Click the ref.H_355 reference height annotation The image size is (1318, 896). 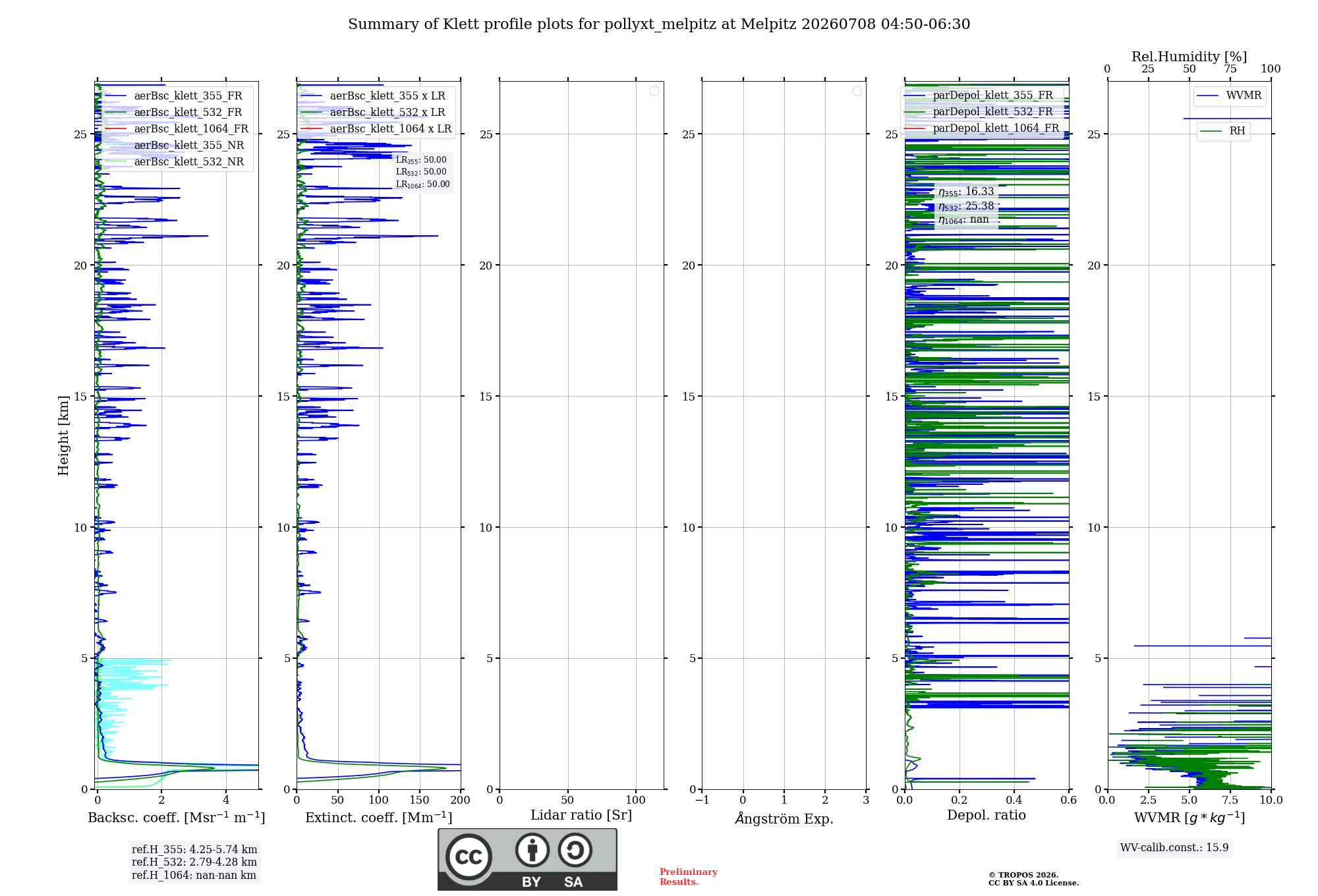click(194, 849)
